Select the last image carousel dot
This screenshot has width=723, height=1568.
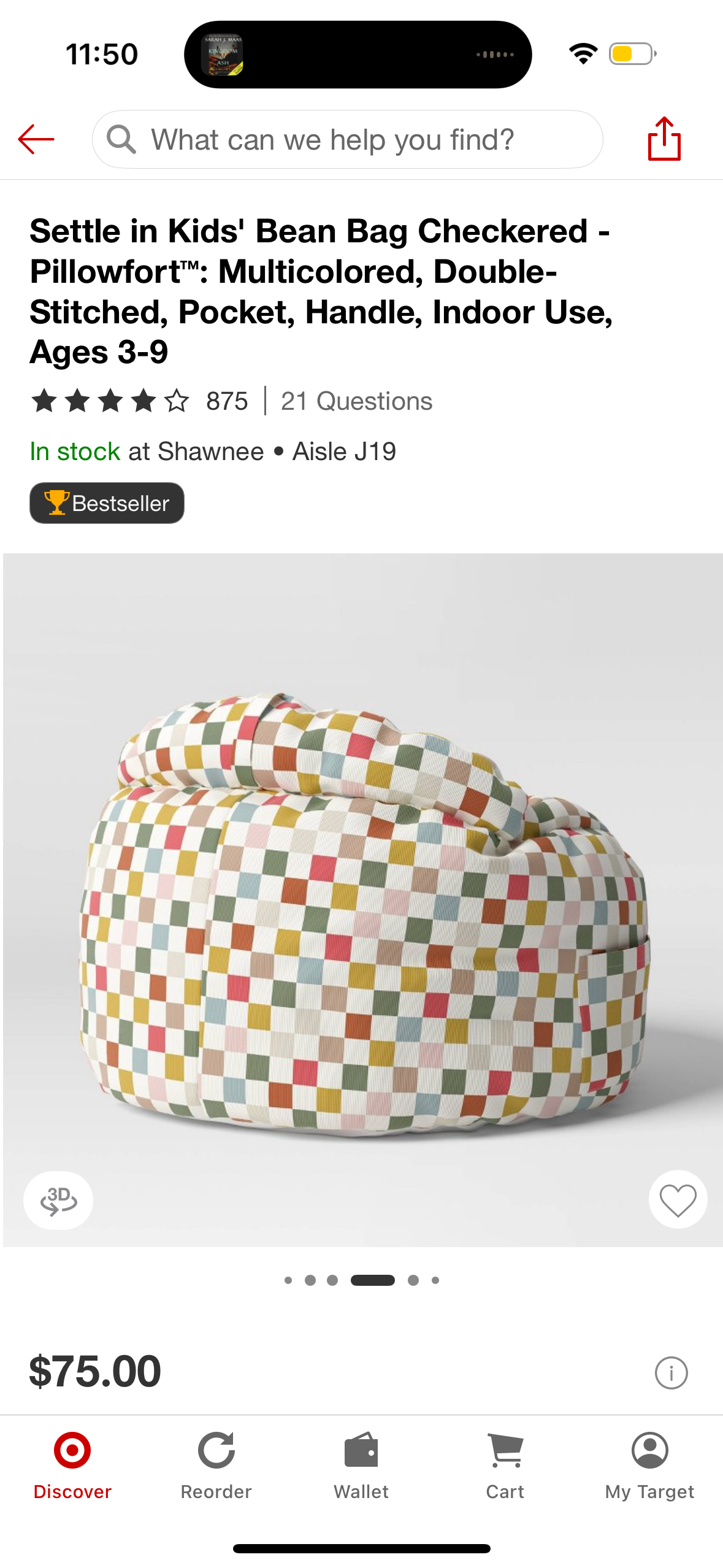[435, 1280]
